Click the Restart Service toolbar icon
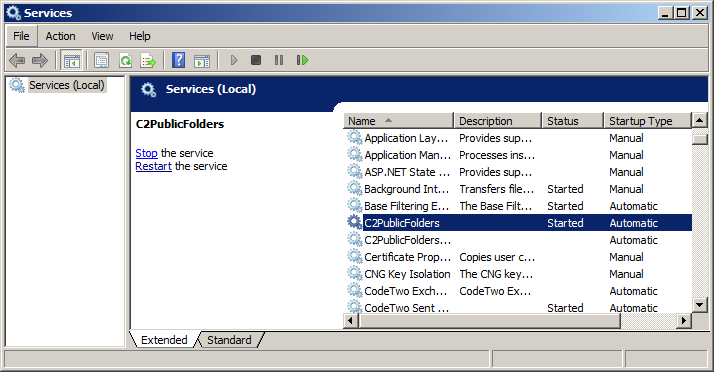 tap(302, 60)
